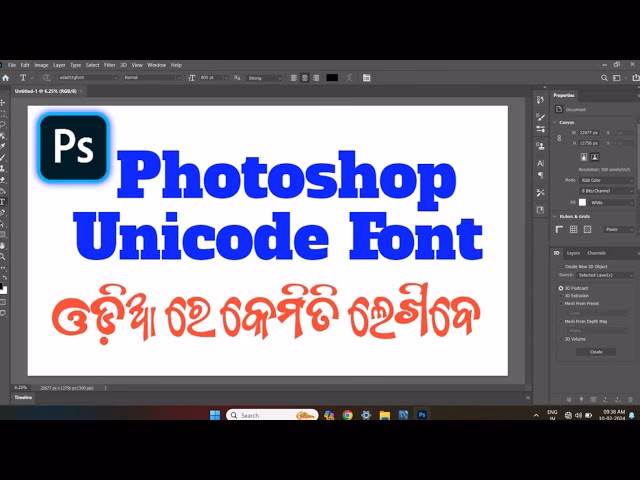Select the Horizontal Type tool

[x=2, y=202]
